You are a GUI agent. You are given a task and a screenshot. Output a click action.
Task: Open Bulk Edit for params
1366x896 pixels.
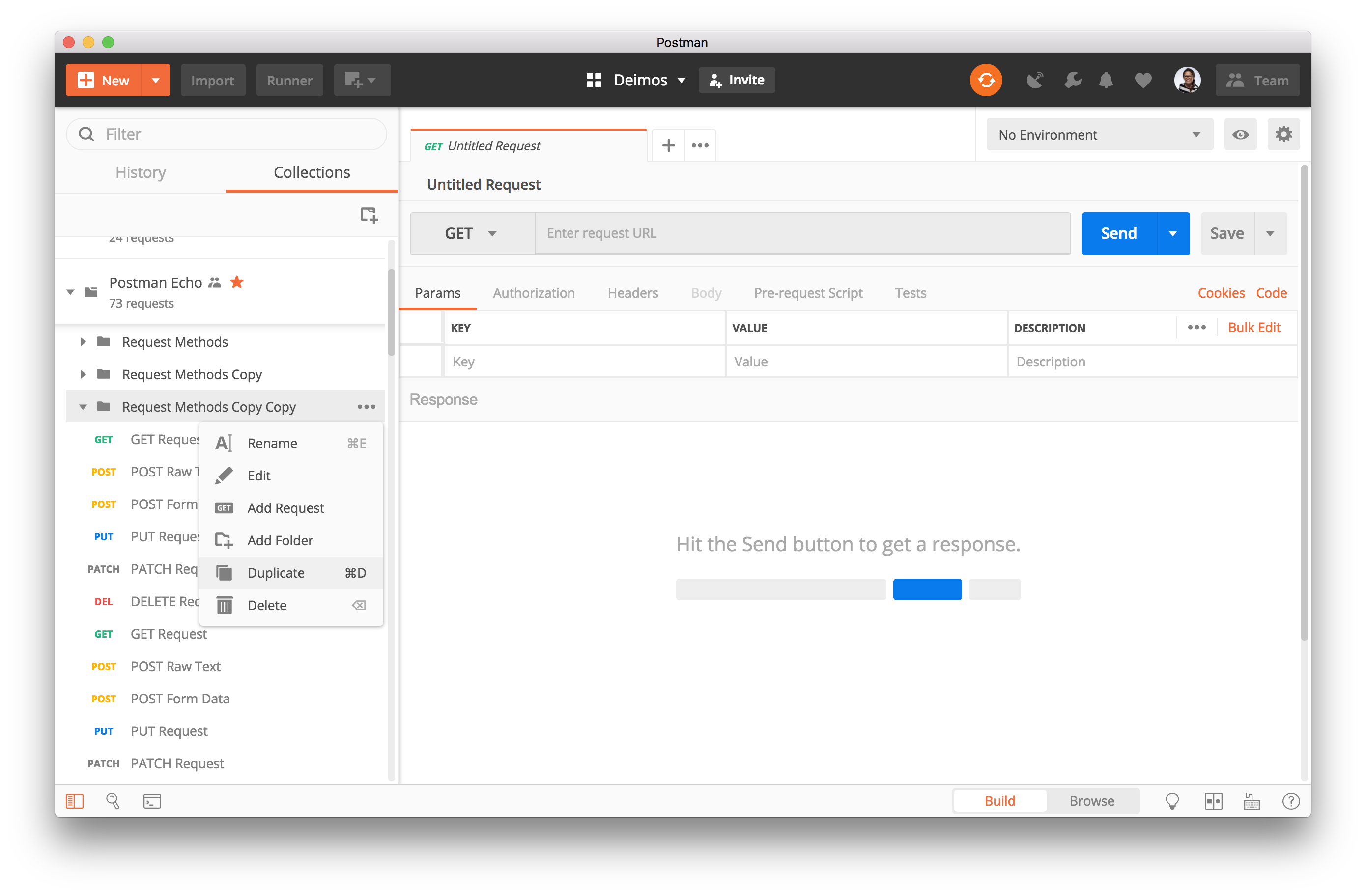tap(1254, 327)
